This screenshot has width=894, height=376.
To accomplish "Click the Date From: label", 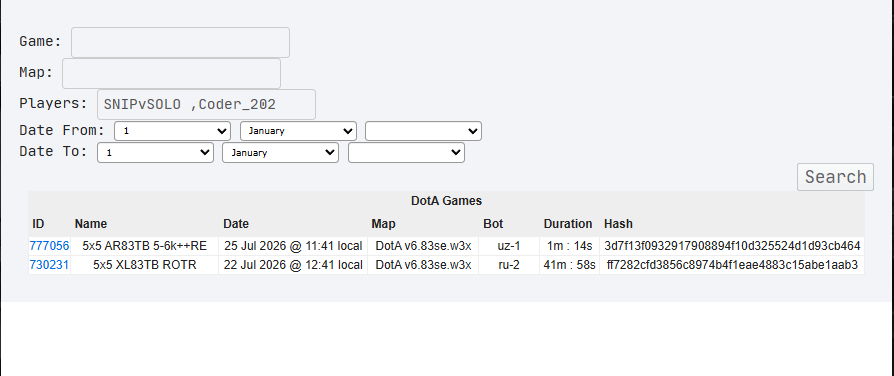I will coord(62,130).
